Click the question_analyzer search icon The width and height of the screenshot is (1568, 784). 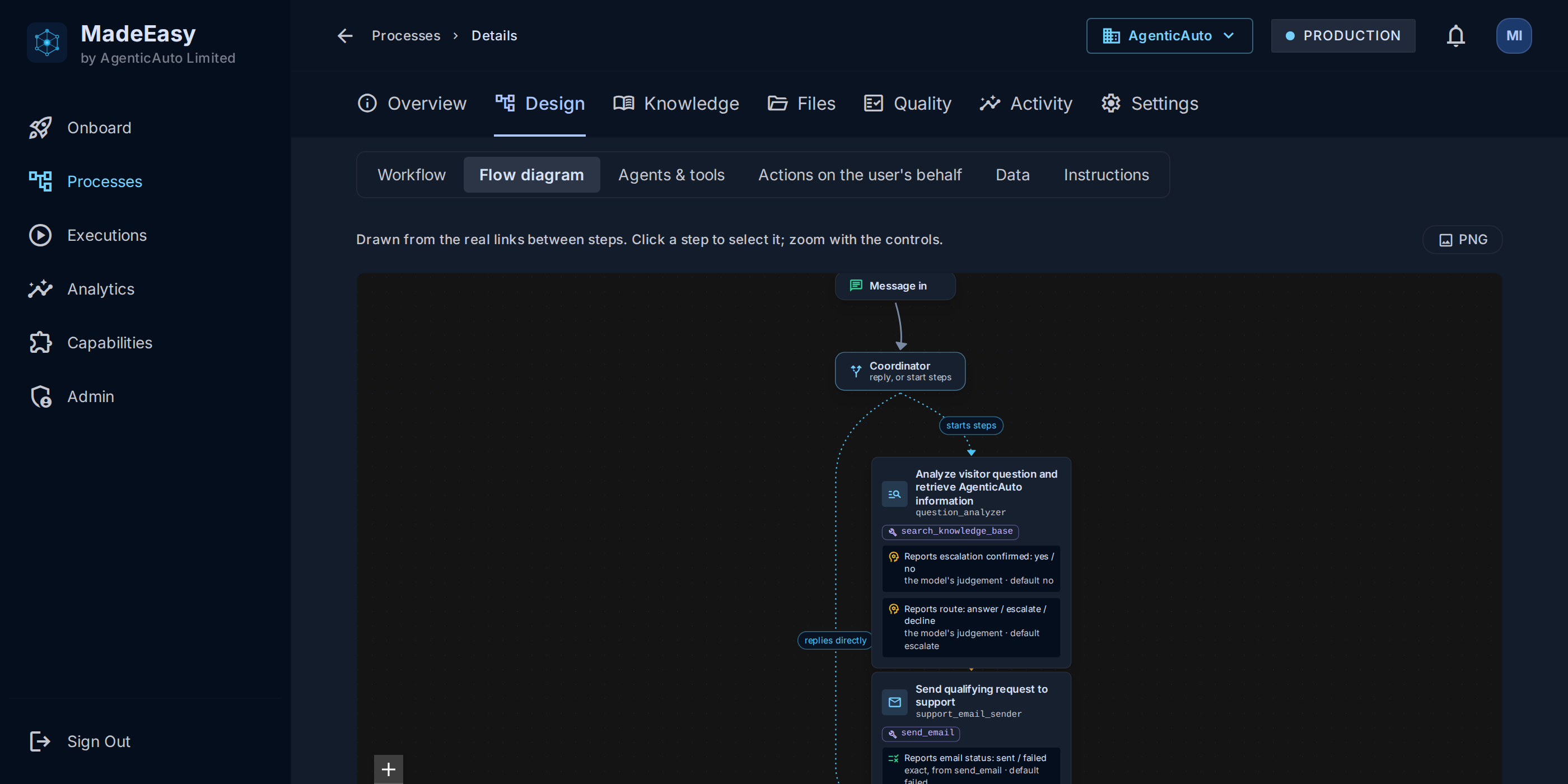coord(894,494)
